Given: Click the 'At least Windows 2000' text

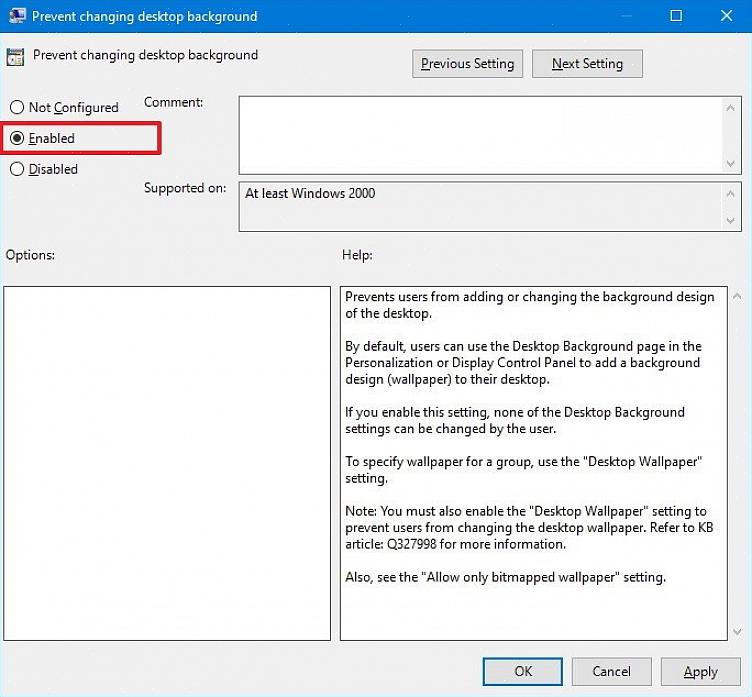Looking at the screenshot, I should pyautogui.click(x=310, y=193).
